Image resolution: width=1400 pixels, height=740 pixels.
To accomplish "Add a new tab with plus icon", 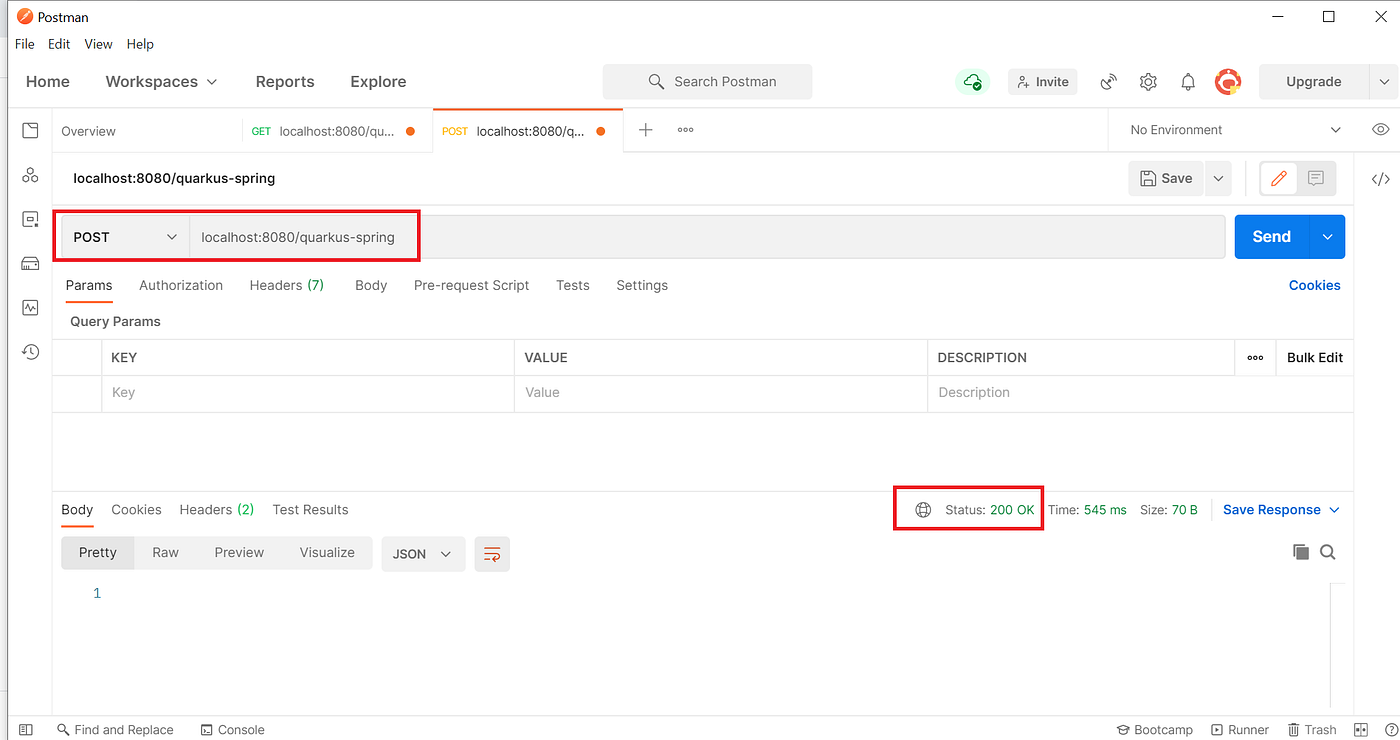I will 646,130.
